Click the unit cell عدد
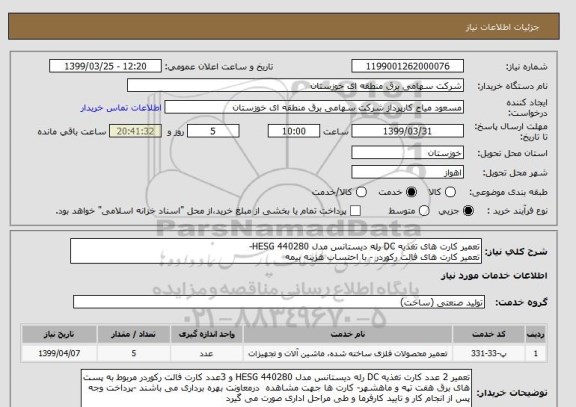Image resolution: width=576 pixels, height=407 pixels. pyautogui.click(x=206, y=353)
